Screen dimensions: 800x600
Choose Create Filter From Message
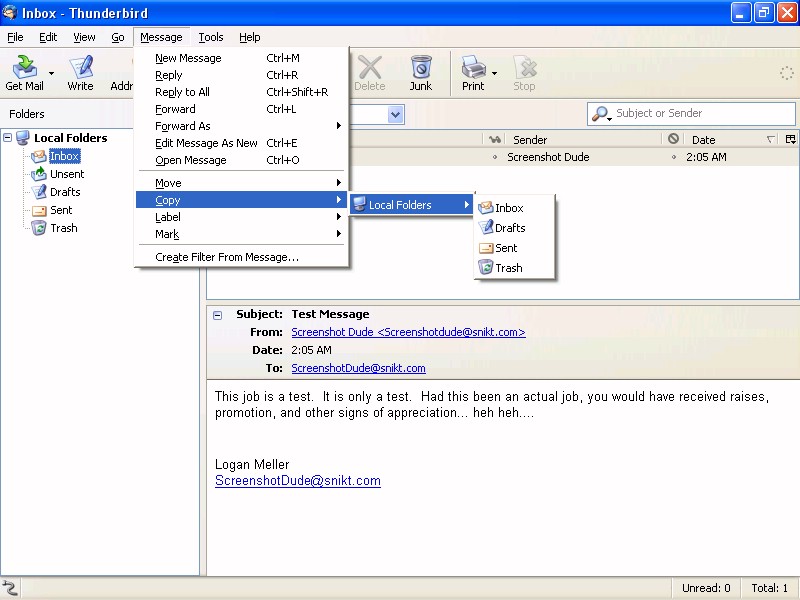pyautogui.click(x=242, y=257)
